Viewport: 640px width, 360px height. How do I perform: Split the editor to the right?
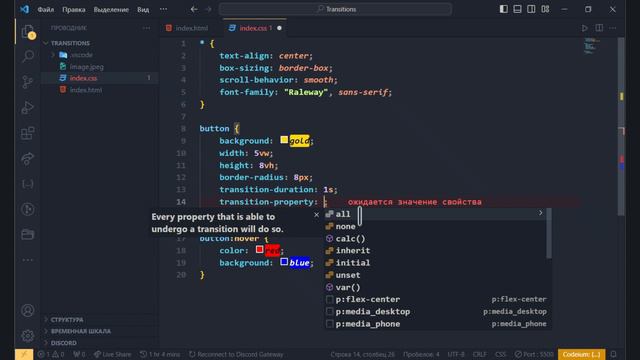coord(599,28)
